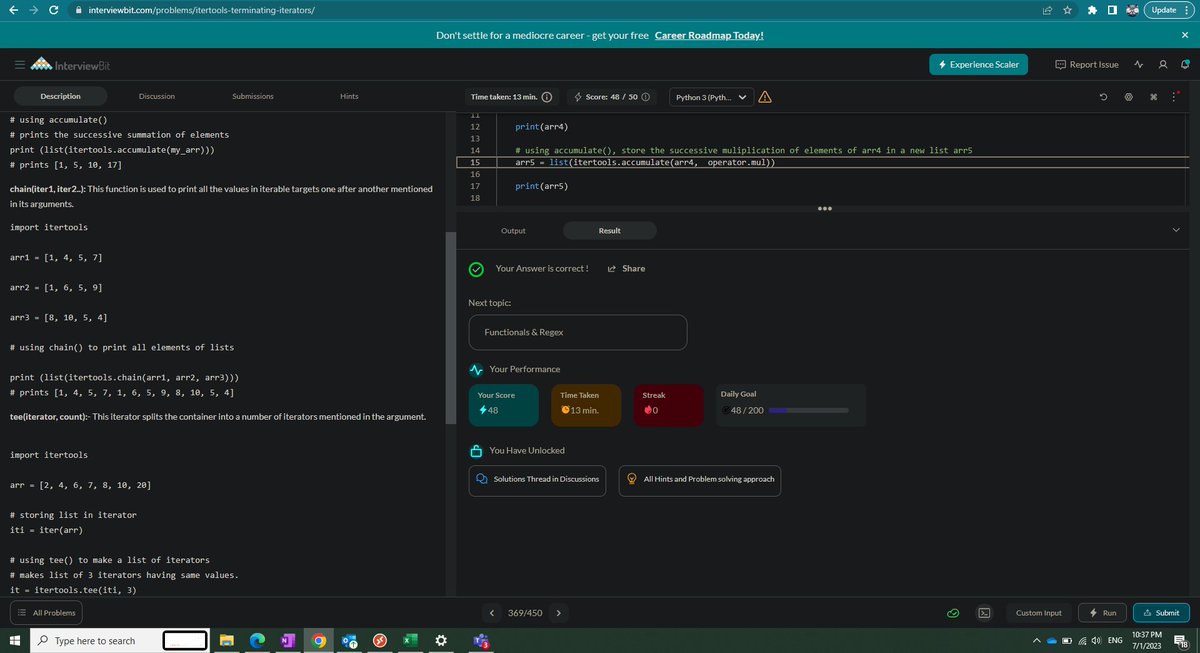Open the user profile icon
Screen dimensions: 1200x653
(x=1162, y=64)
